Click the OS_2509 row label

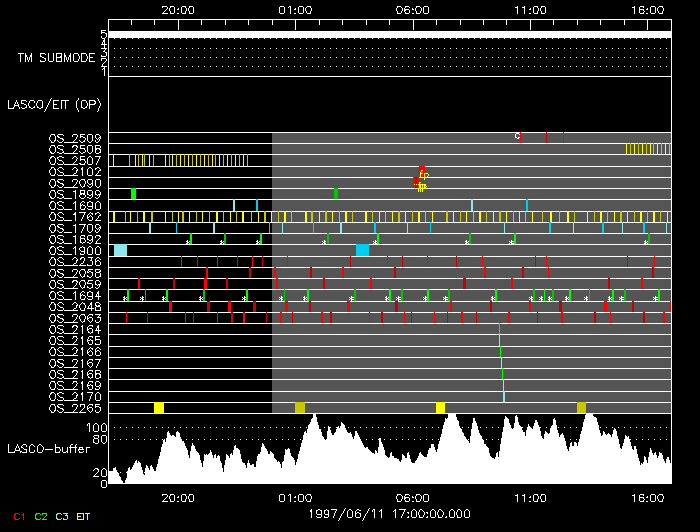74,137
